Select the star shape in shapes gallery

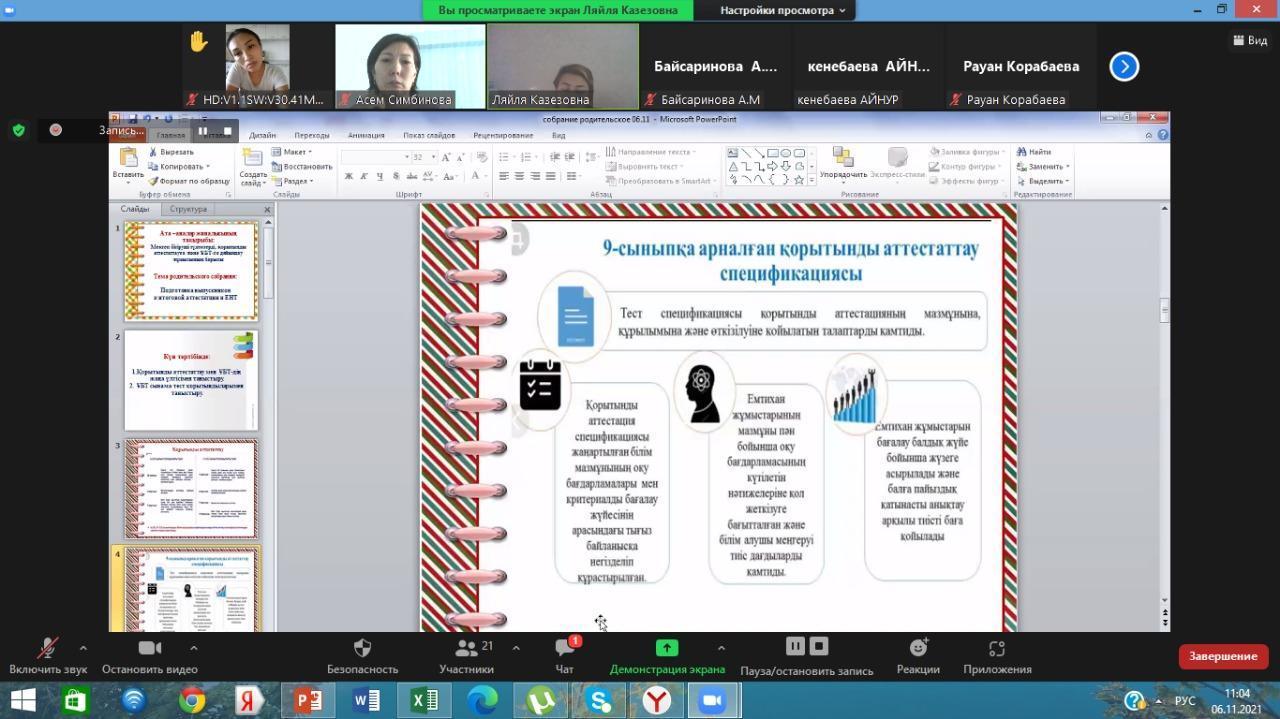(x=799, y=180)
